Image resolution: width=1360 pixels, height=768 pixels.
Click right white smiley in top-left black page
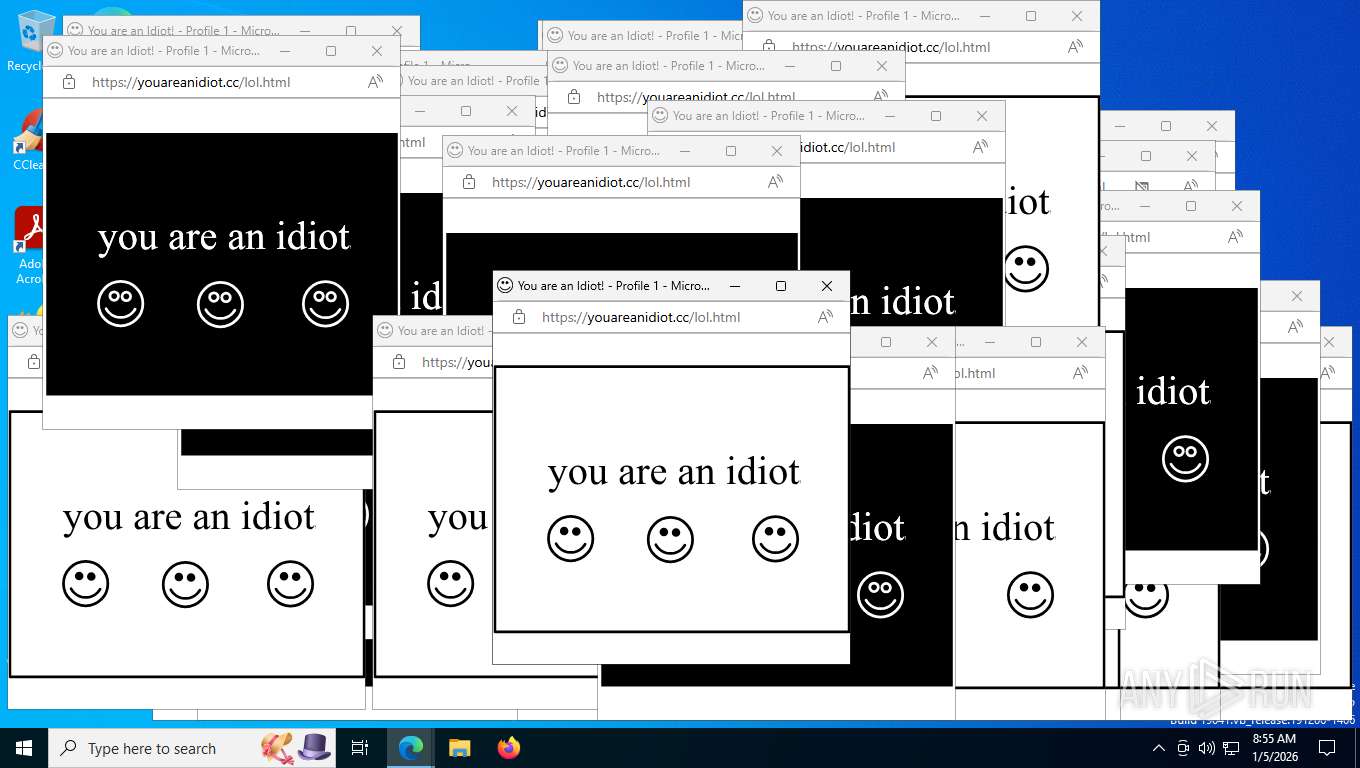coord(325,304)
